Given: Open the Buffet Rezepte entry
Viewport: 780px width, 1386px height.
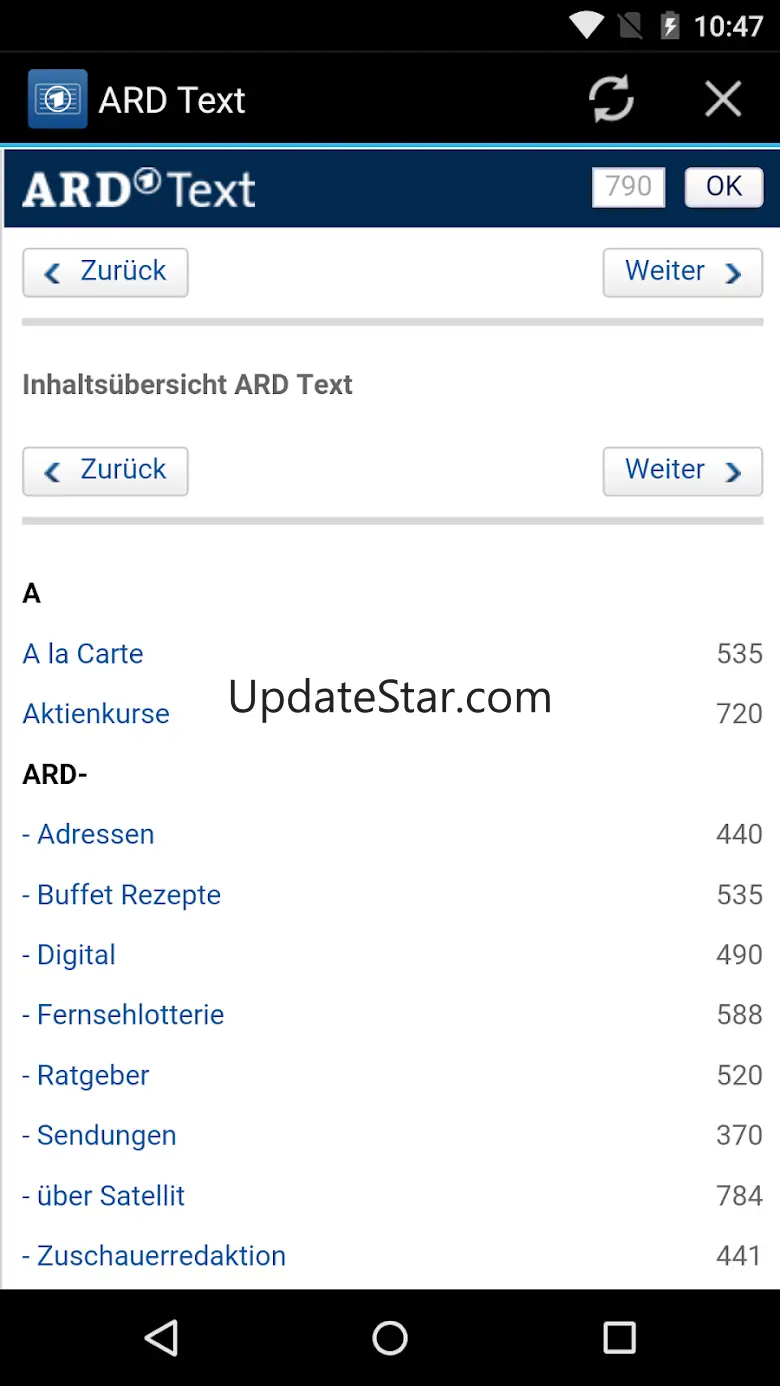Looking at the screenshot, I should 122,895.
